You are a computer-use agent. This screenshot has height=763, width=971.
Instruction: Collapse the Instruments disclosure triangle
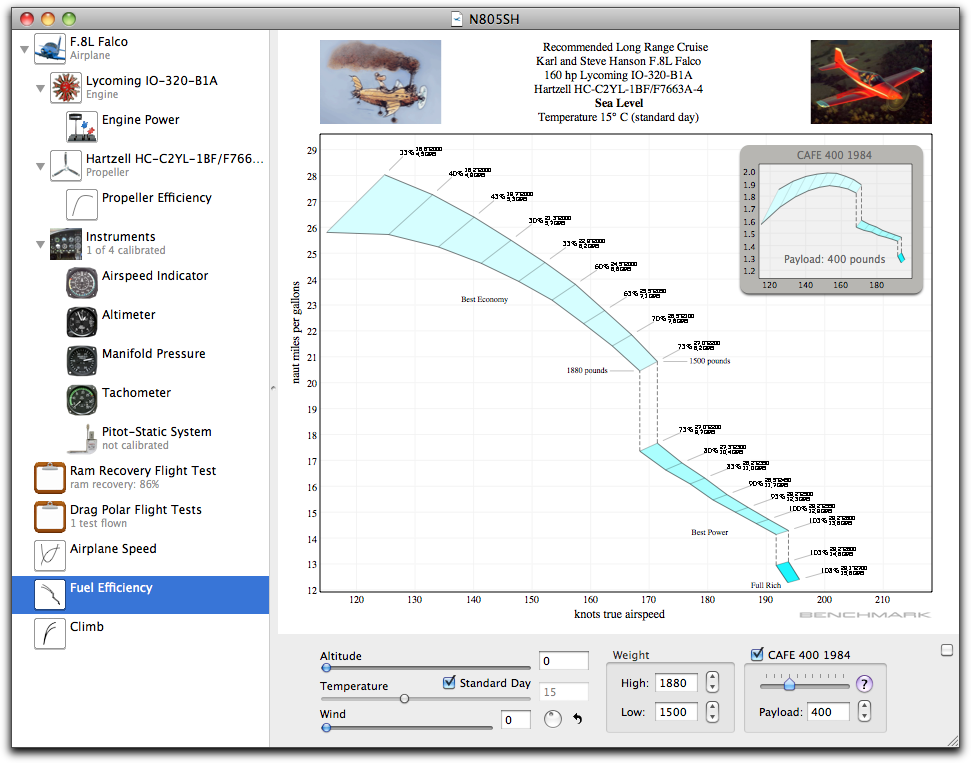click(40, 244)
